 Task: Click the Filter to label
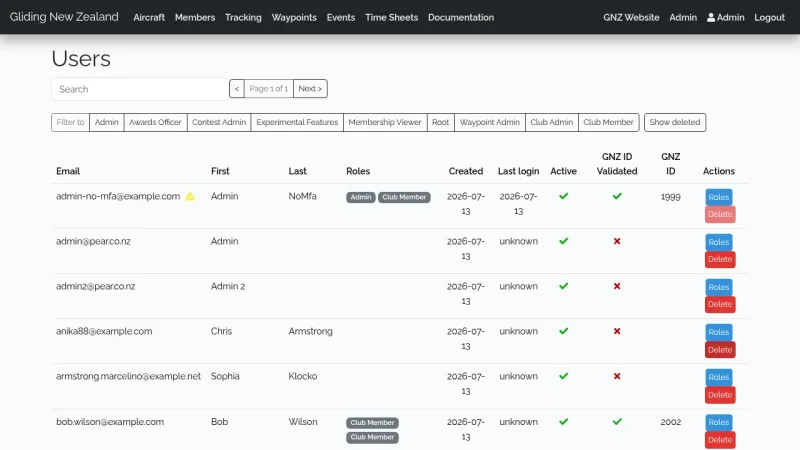(70, 122)
